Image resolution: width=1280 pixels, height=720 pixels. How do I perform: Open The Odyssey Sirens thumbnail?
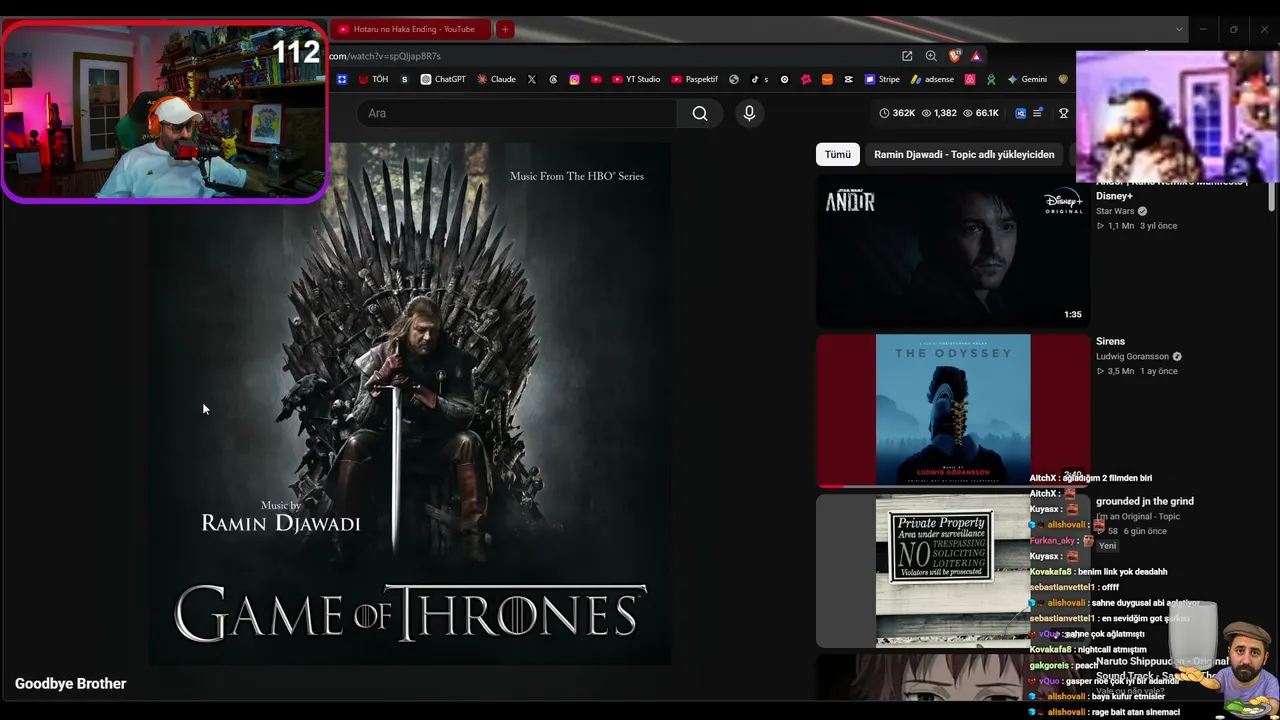(953, 410)
